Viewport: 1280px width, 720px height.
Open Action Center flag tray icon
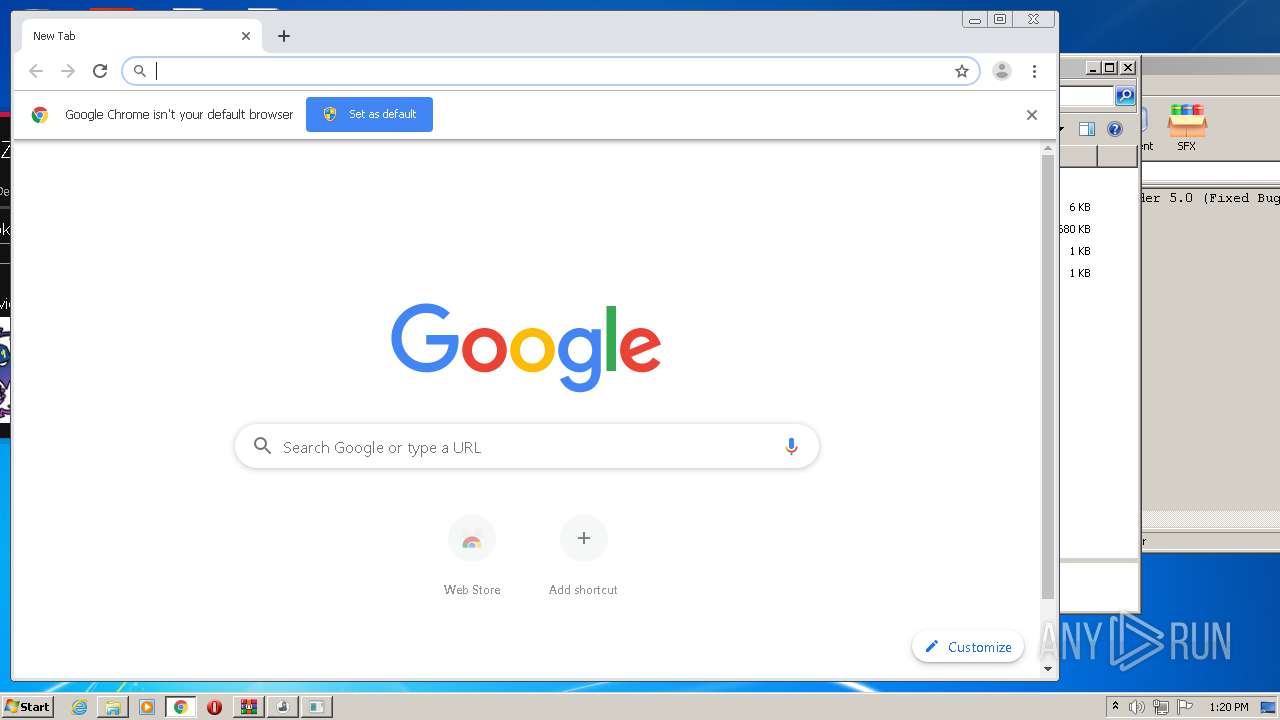pyautogui.click(x=1185, y=707)
